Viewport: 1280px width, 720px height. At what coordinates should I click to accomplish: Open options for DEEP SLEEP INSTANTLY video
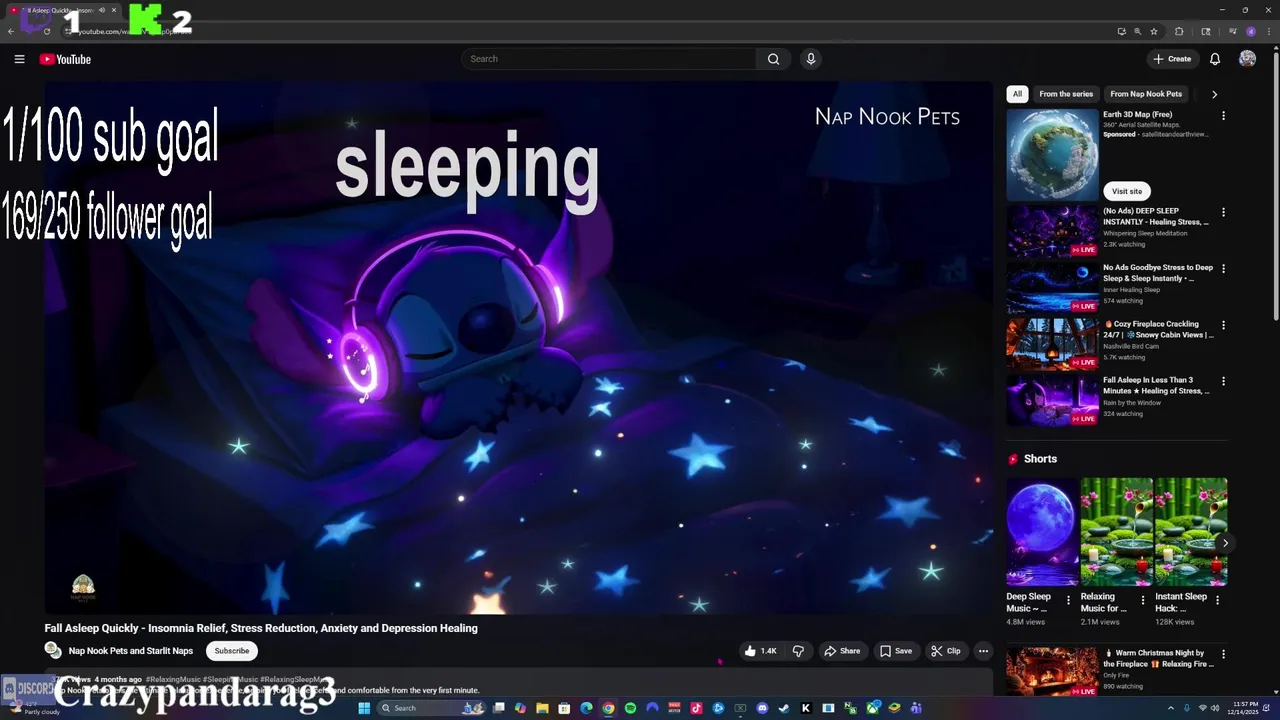[1223, 212]
